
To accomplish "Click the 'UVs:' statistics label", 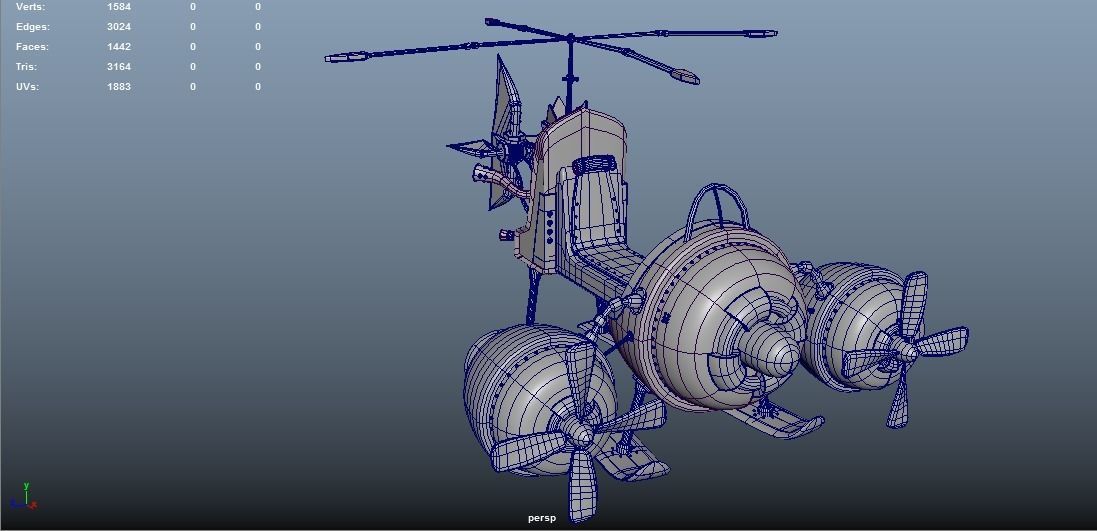I will point(27,87).
